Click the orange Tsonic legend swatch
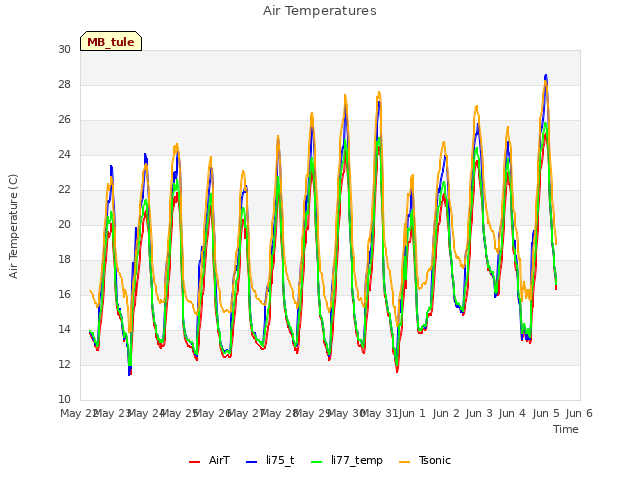This screenshot has height=480, width=640. pyautogui.click(x=404, y=462)
